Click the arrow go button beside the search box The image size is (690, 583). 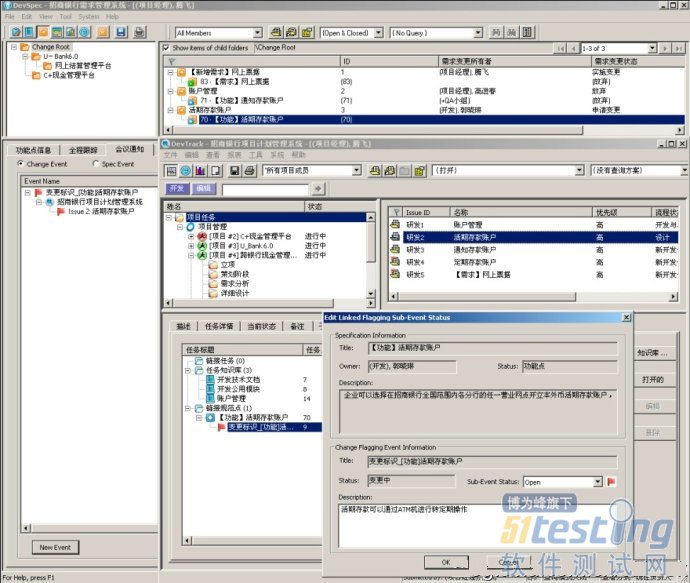point(318,189)
